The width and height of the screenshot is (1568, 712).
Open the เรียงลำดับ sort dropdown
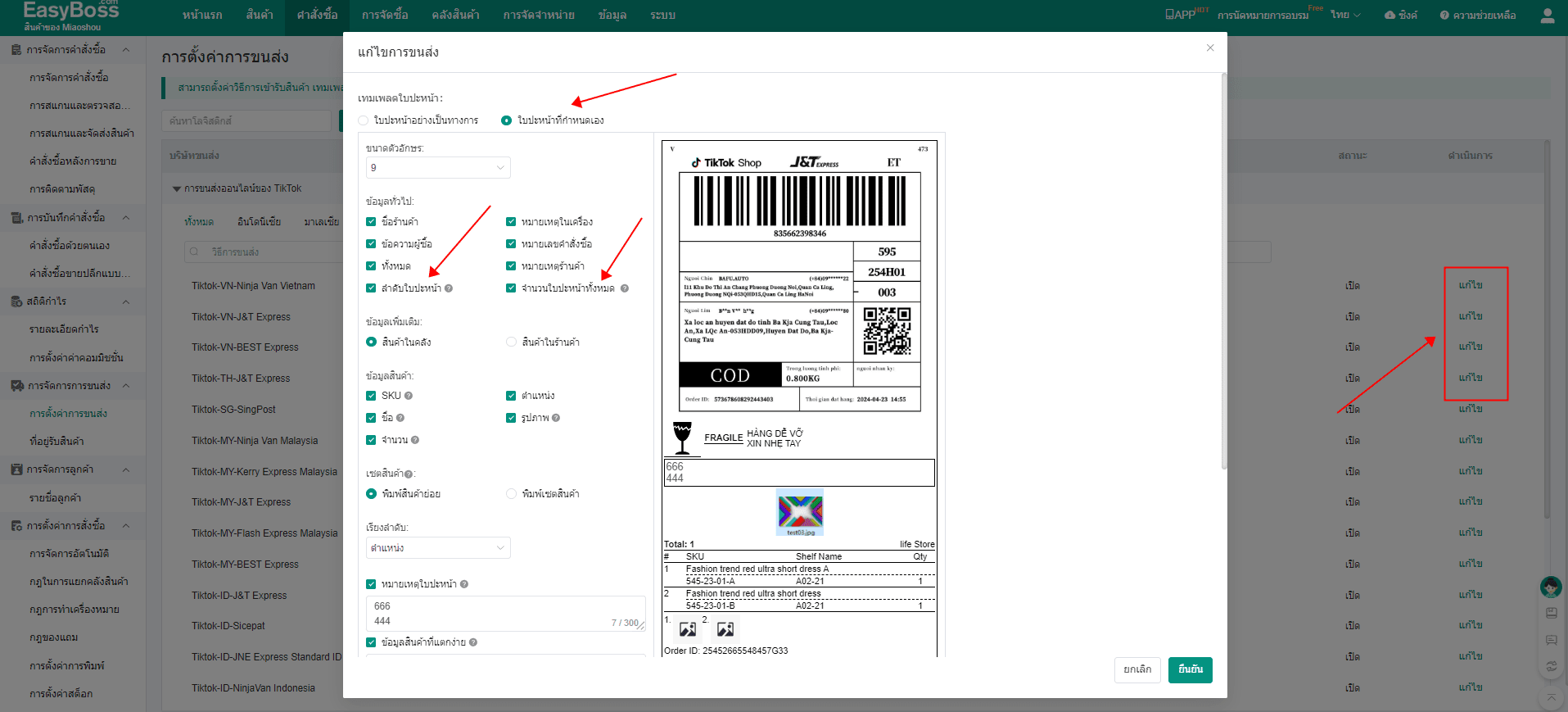point(437,548)
